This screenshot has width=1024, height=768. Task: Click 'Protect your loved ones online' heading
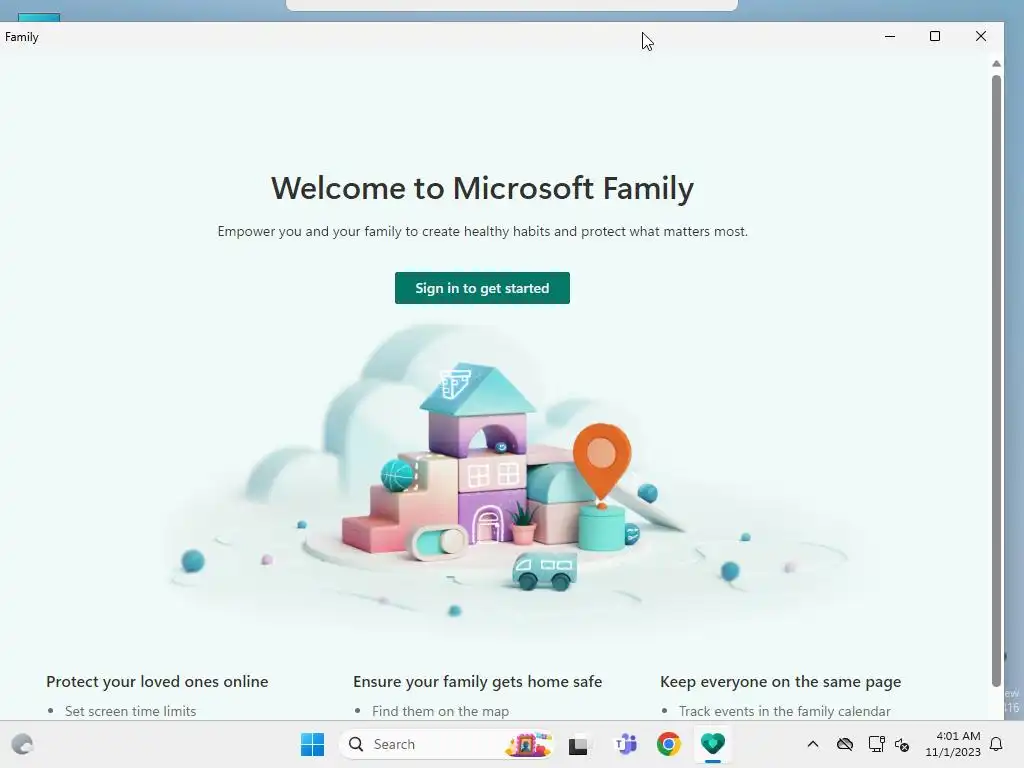tap(157, 681)
